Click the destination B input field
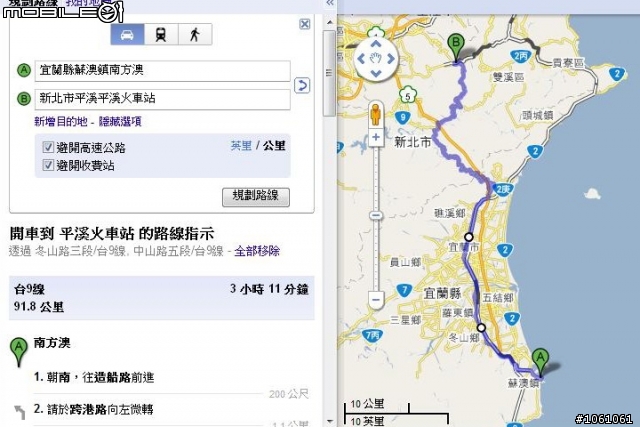 pyautogui.click(x=162, y=99)
